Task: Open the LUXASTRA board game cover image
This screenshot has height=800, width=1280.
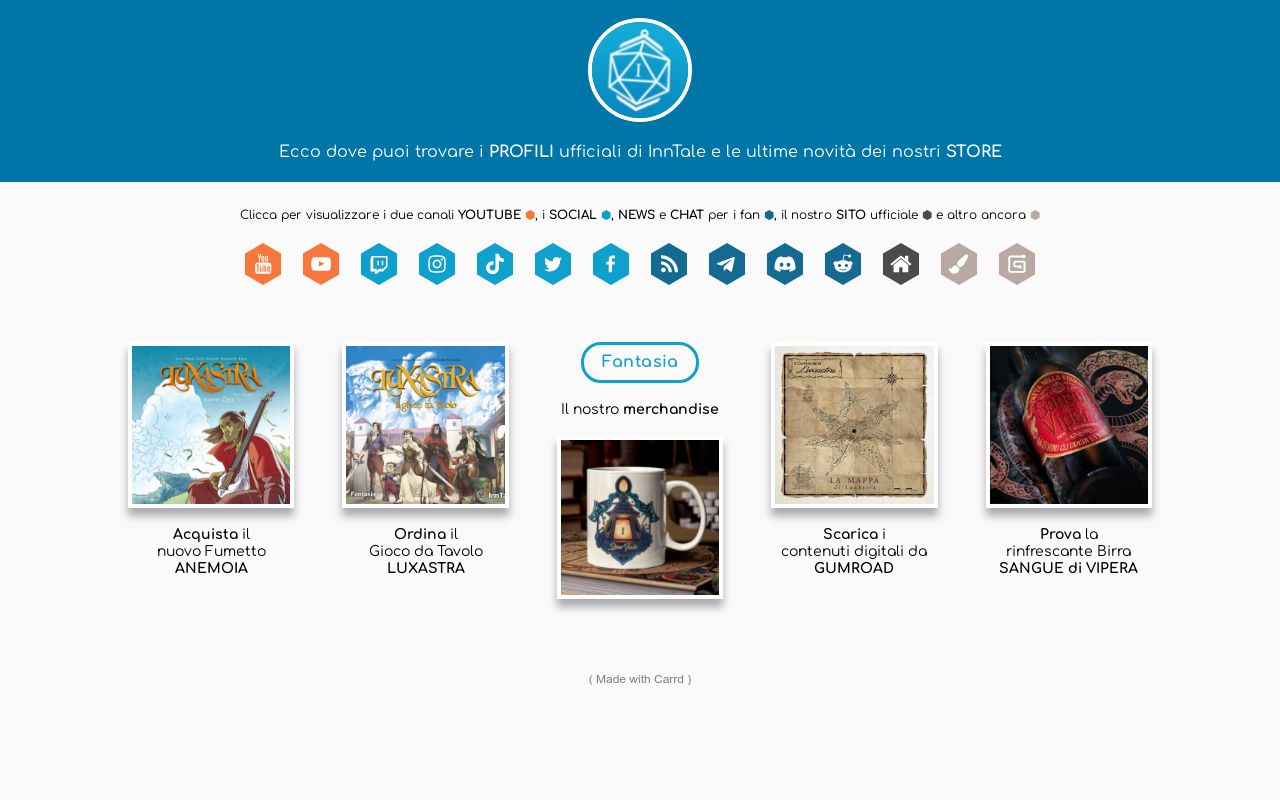Action: click(x=425, y=425)
